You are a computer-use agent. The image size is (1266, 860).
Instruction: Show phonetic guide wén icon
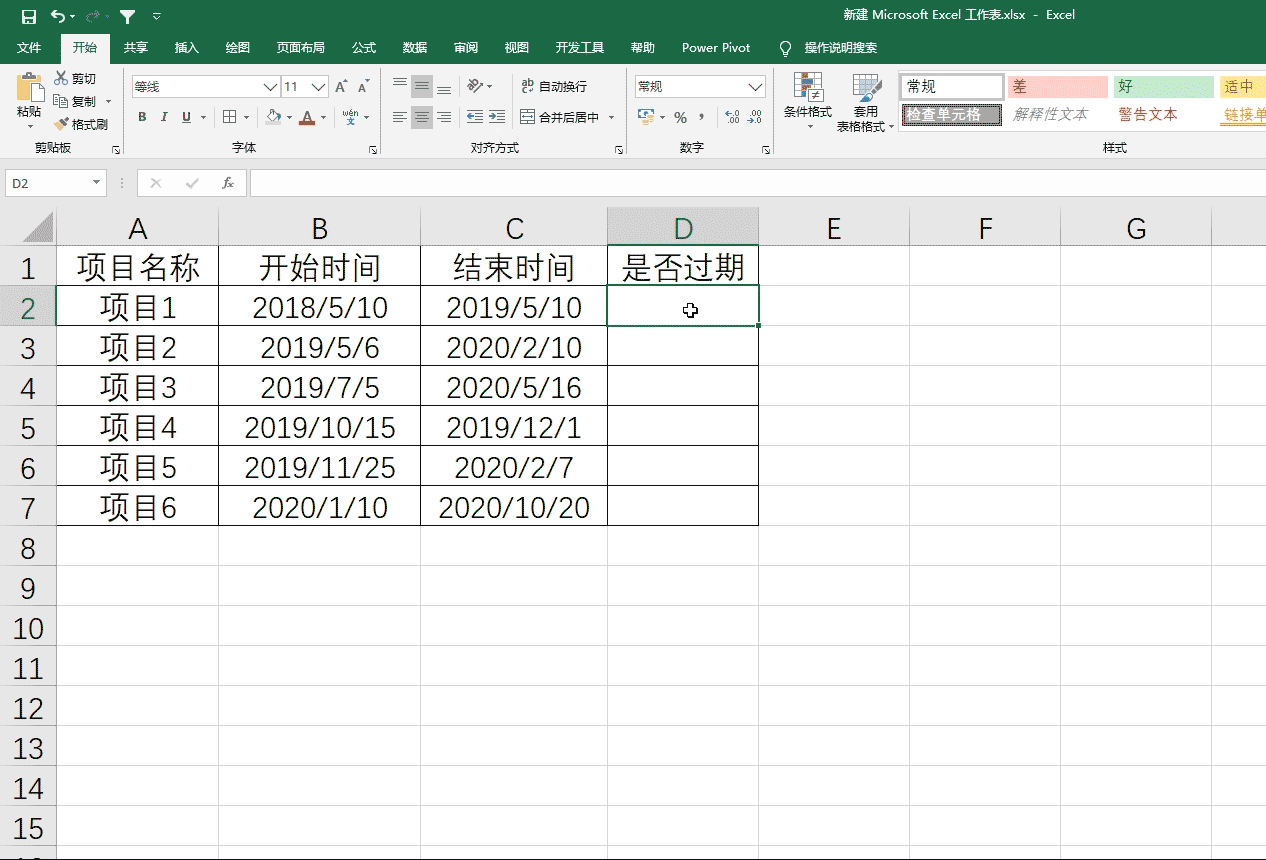pos(351,118)
